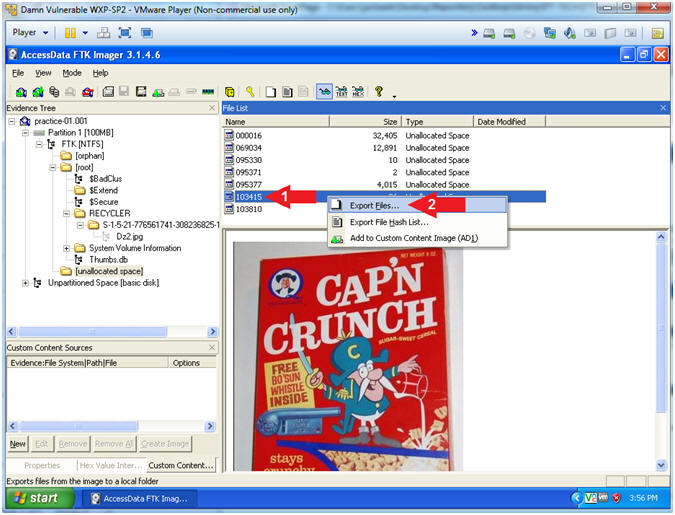Open the yellow question mark Help icon
Screen dimensions: 675x515
[378, 91]
